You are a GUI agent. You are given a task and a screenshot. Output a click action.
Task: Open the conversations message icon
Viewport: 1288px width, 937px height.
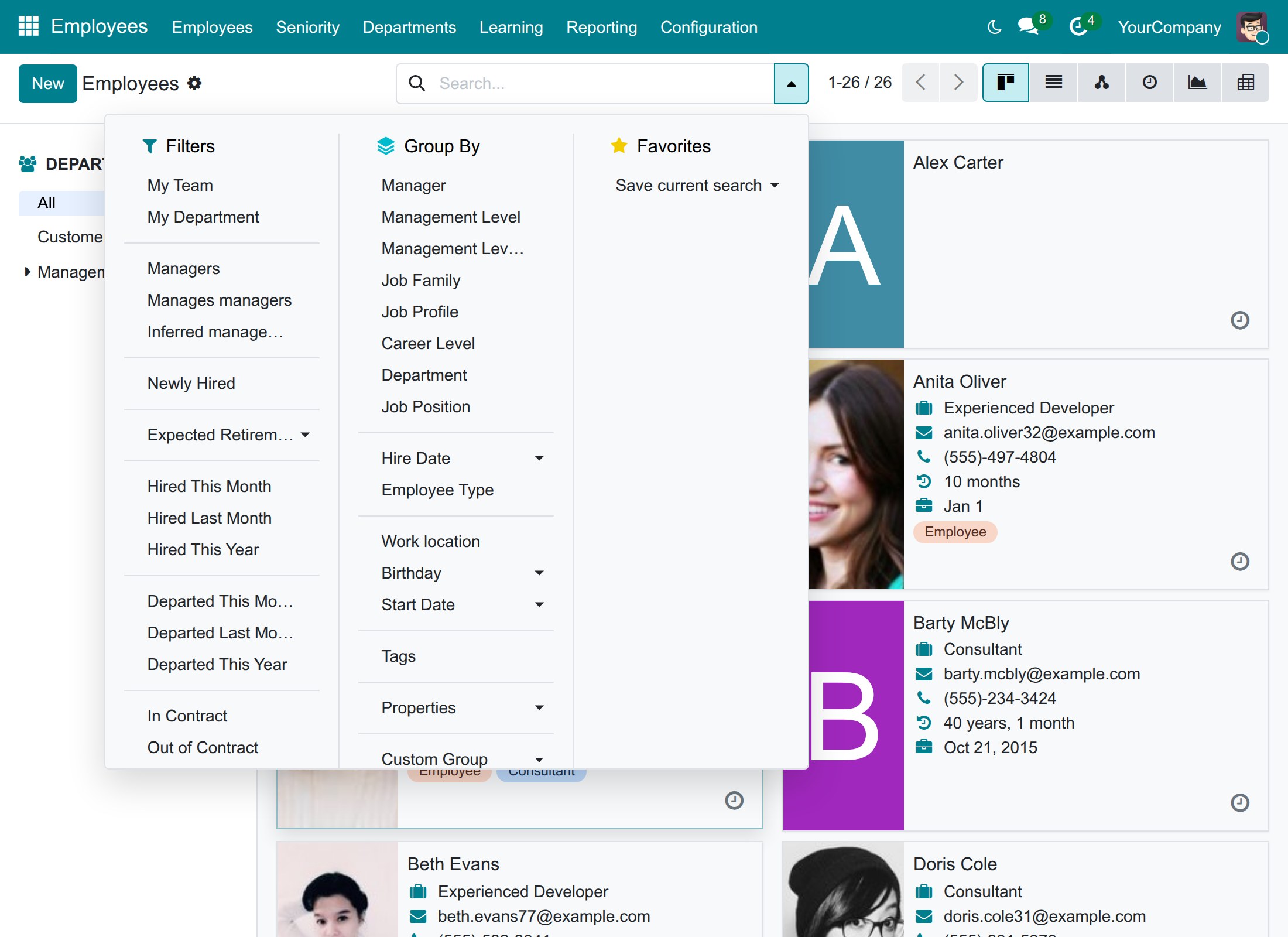pyautogui.click(x=1029, y=26)
